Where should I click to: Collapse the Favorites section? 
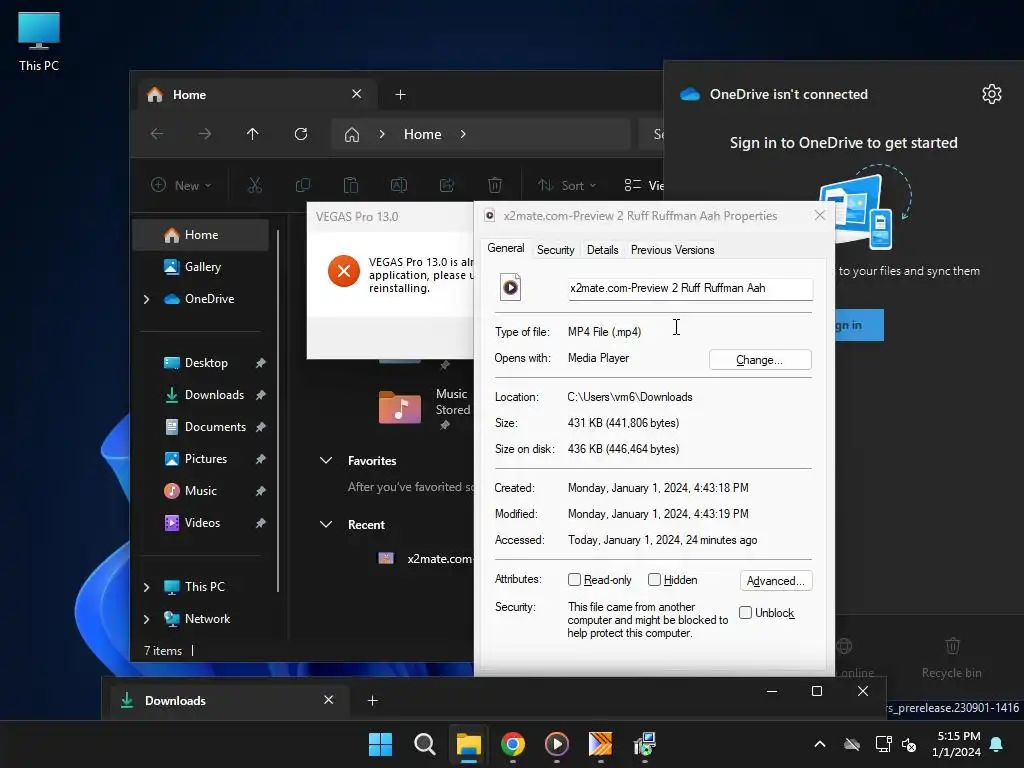(326, 460)
